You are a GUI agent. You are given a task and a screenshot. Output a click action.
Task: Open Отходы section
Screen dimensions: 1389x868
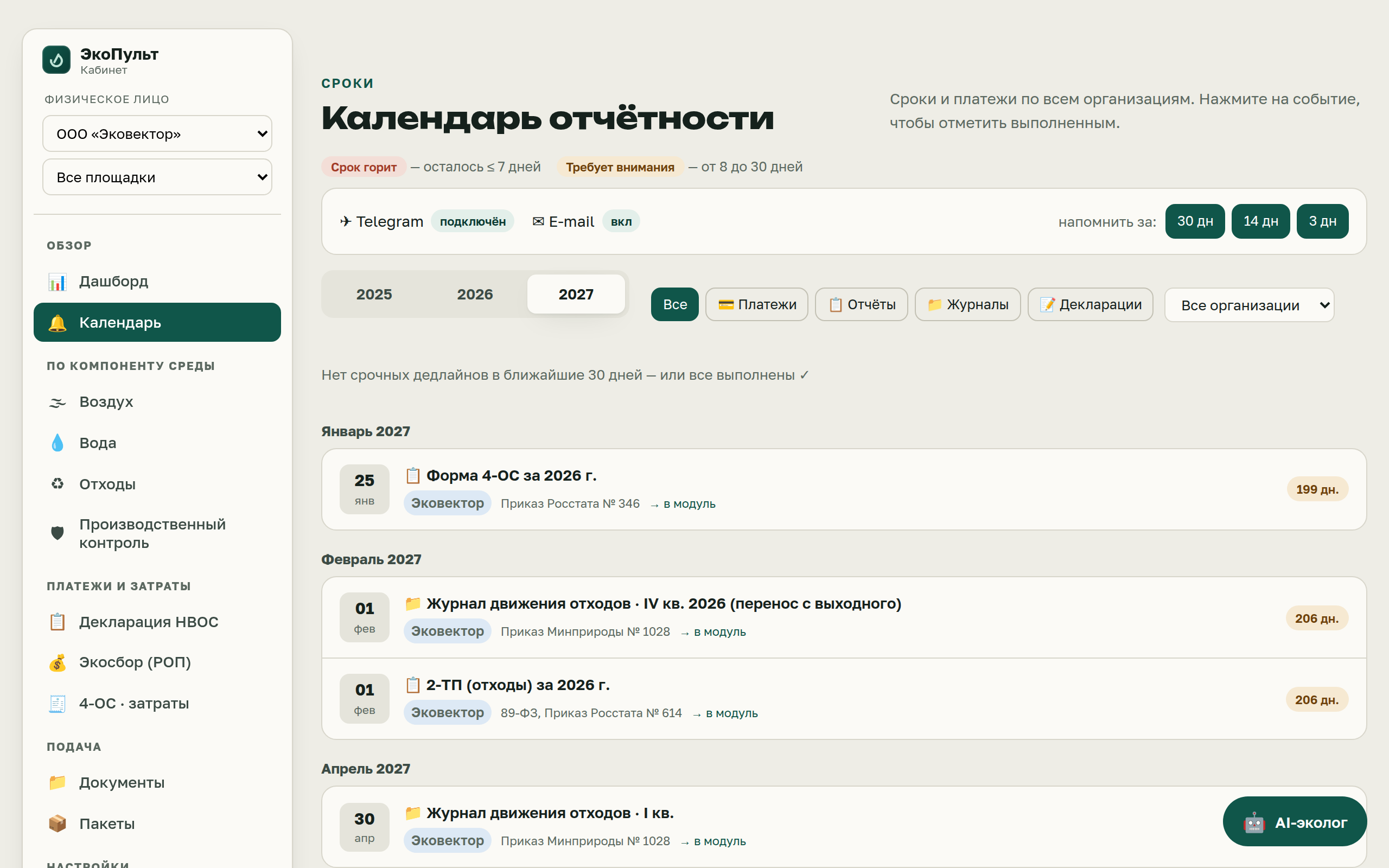pyautogui.click(x=157, y=484)
